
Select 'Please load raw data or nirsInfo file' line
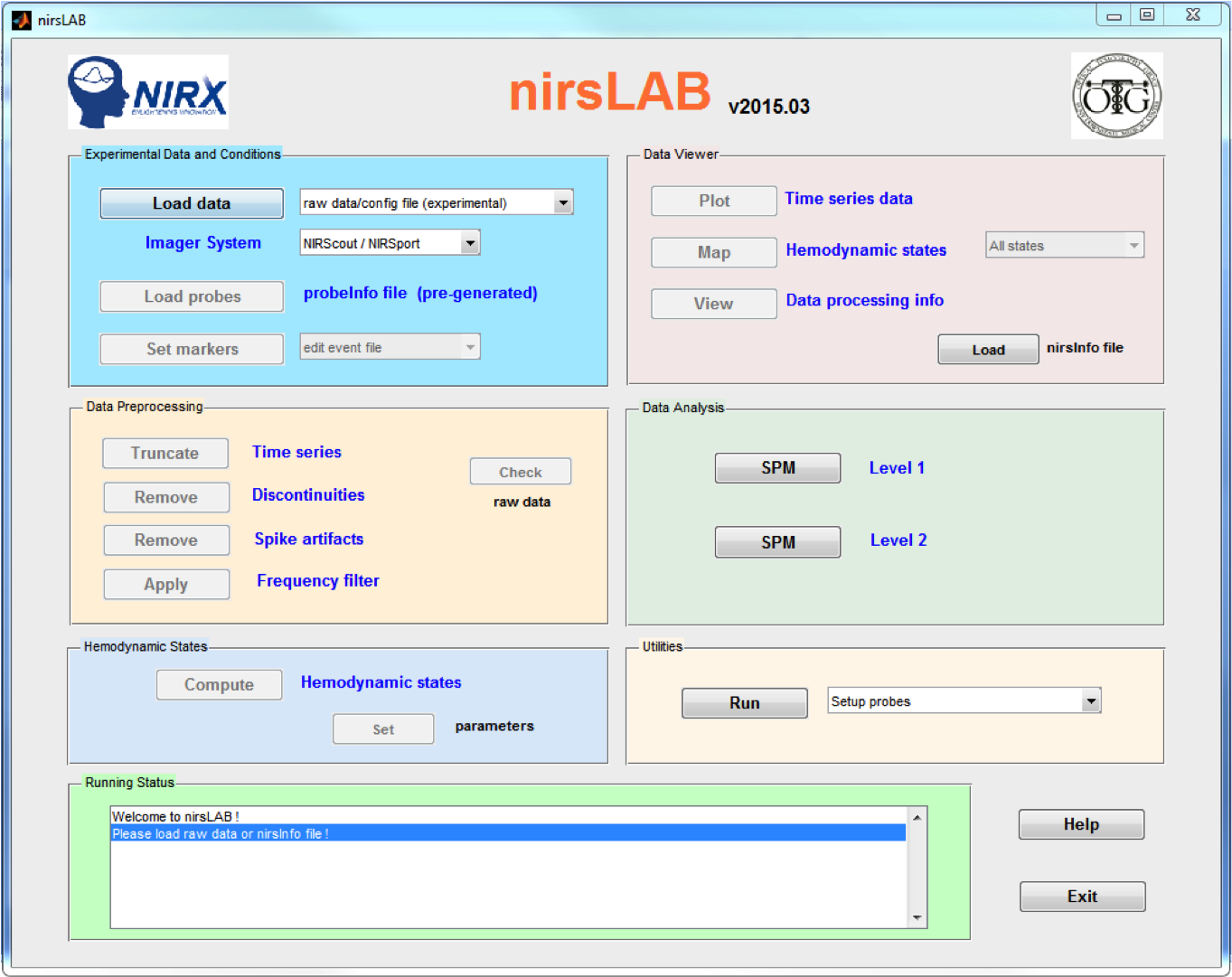click(508, 833)
